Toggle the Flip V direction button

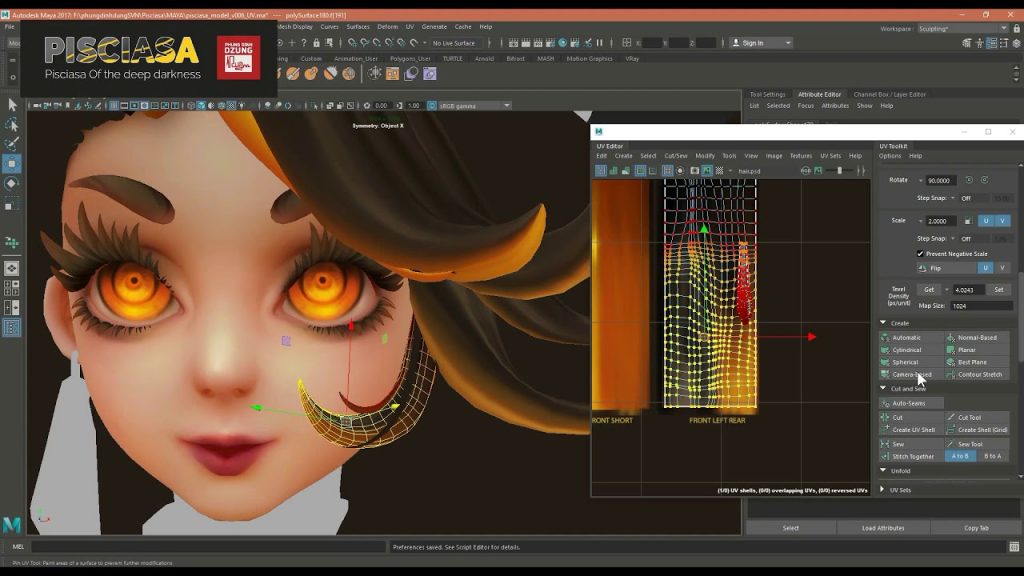(1002, 268)
